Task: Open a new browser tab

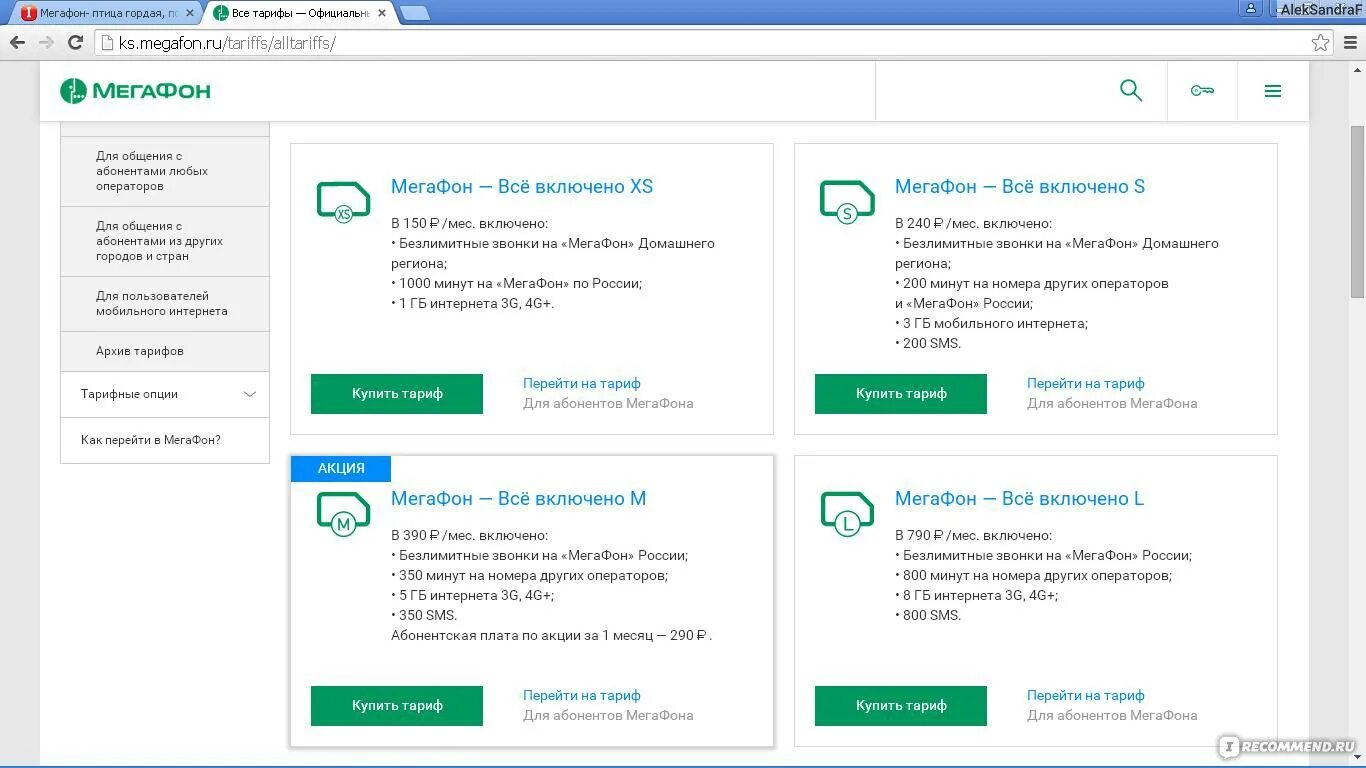Action: (x=415, y=13)
